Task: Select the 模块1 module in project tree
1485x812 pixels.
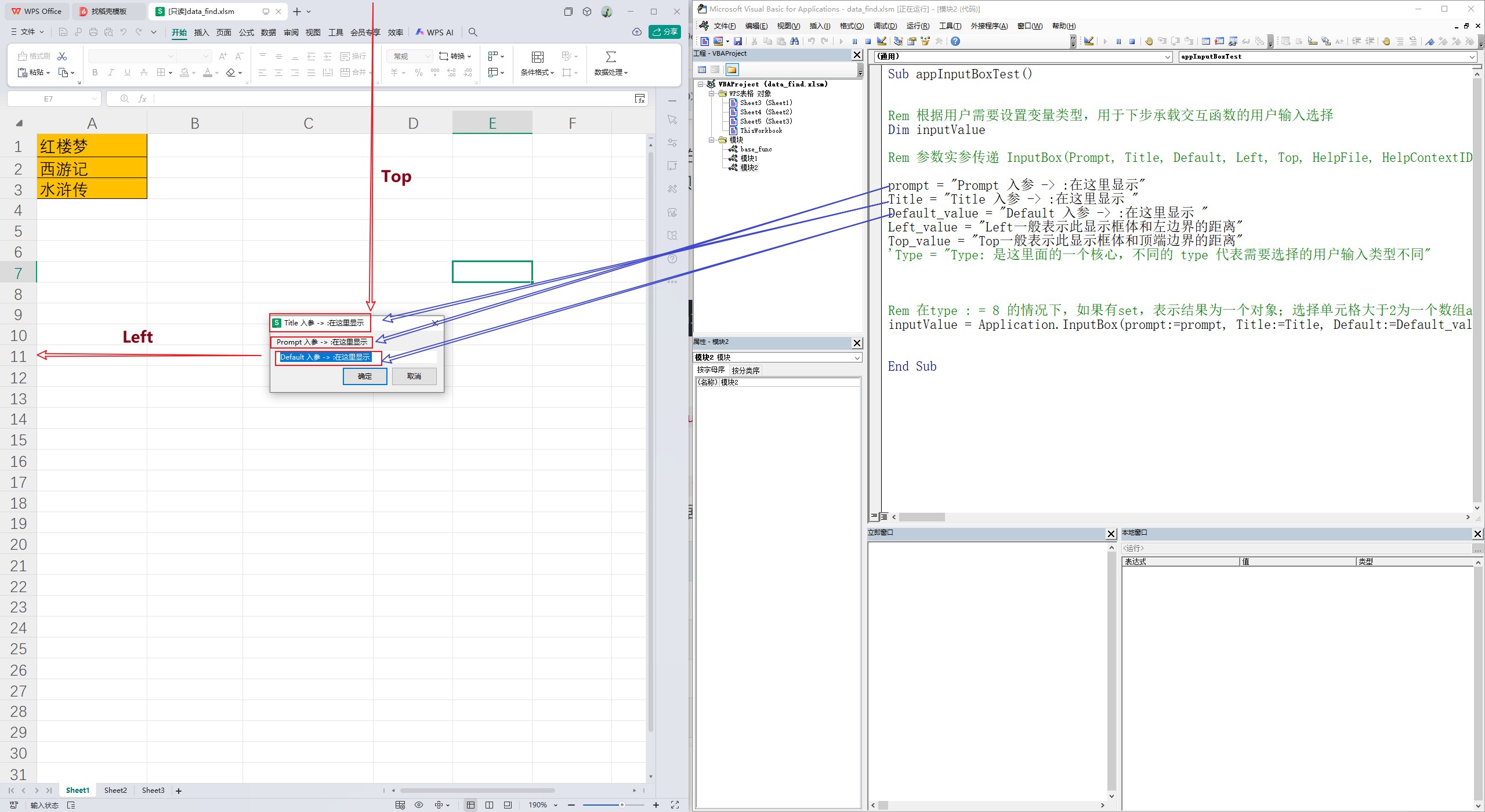Action: coord(748,158)
